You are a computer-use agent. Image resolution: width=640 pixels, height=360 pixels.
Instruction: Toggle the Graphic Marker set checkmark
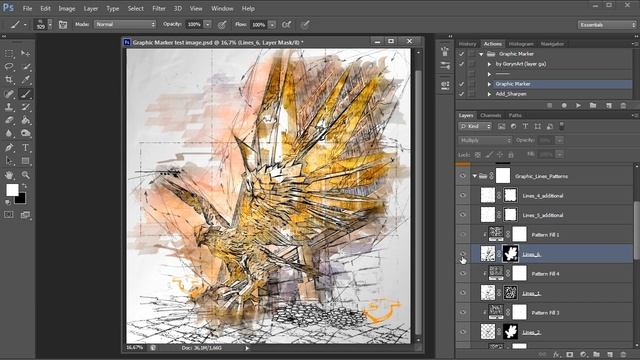coord(462,54)
